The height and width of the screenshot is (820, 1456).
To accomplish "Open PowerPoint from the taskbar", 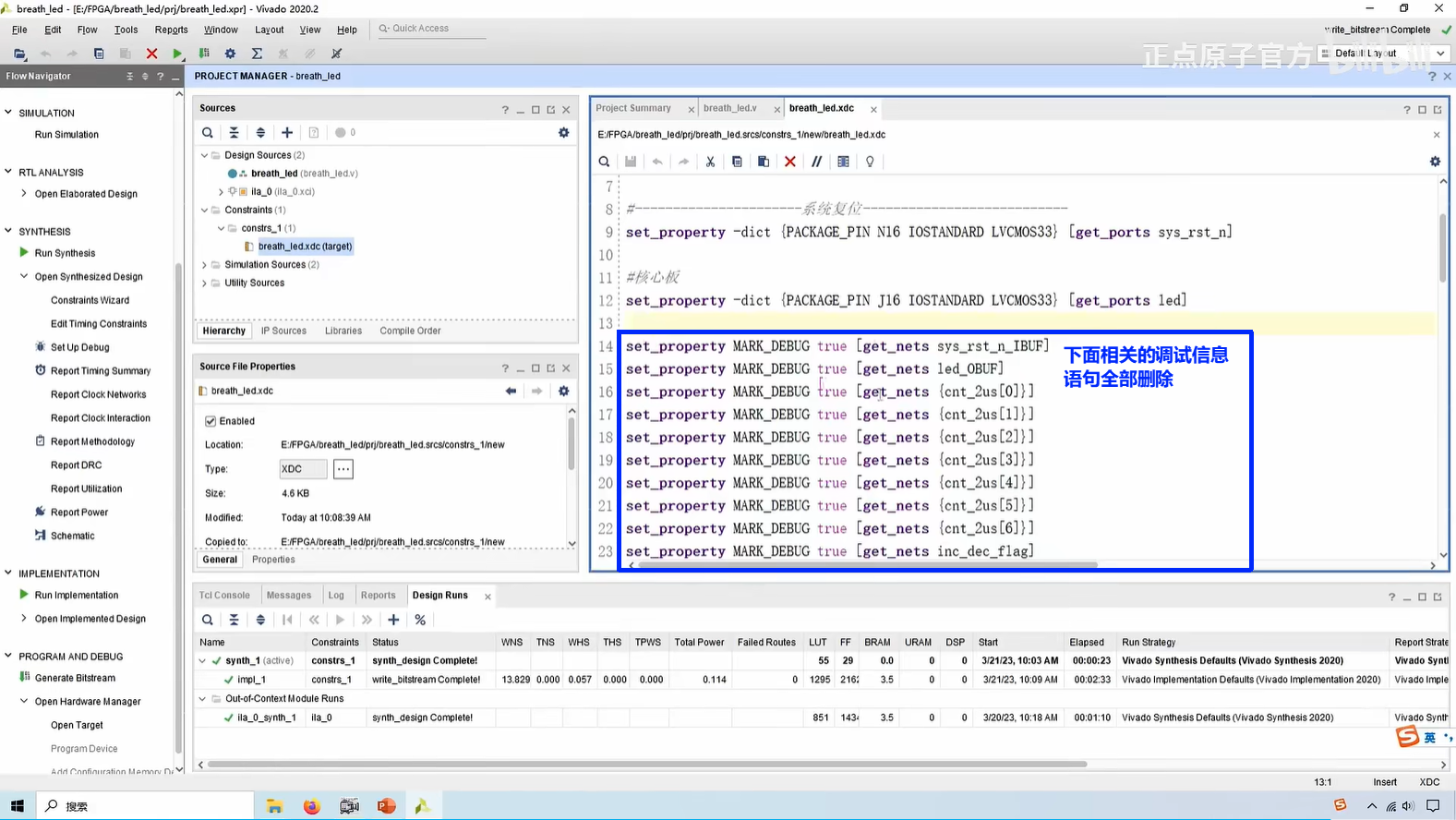I will (x=386, y=806).
